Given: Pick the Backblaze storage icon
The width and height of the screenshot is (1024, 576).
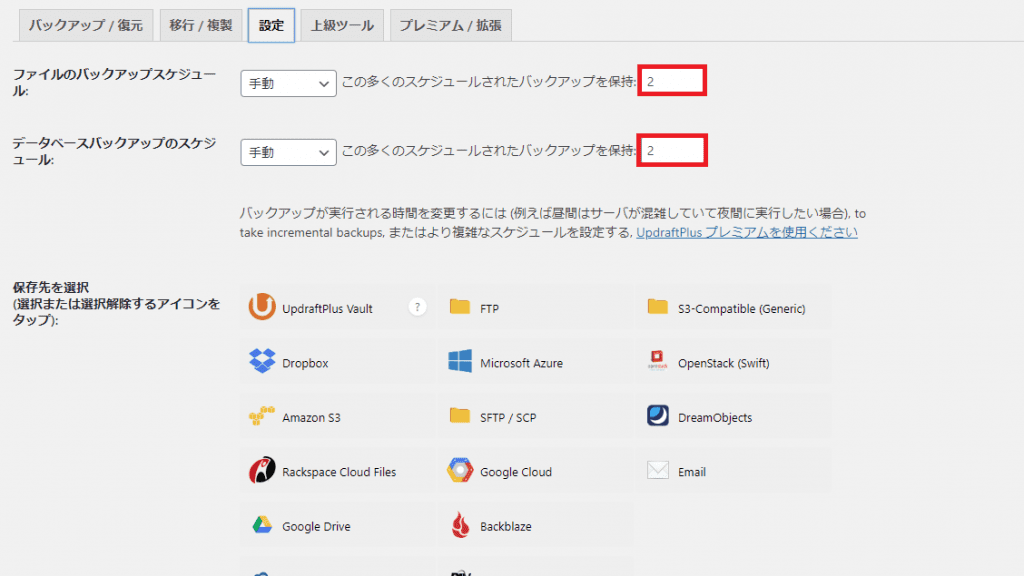Looking at the screenshot, I should pos(460,526).
